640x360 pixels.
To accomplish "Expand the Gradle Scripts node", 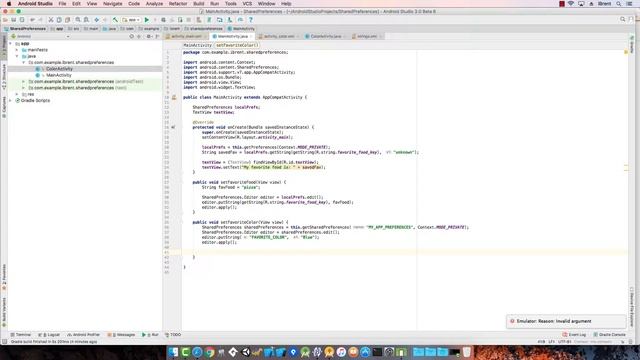I will tap(11, 100).
